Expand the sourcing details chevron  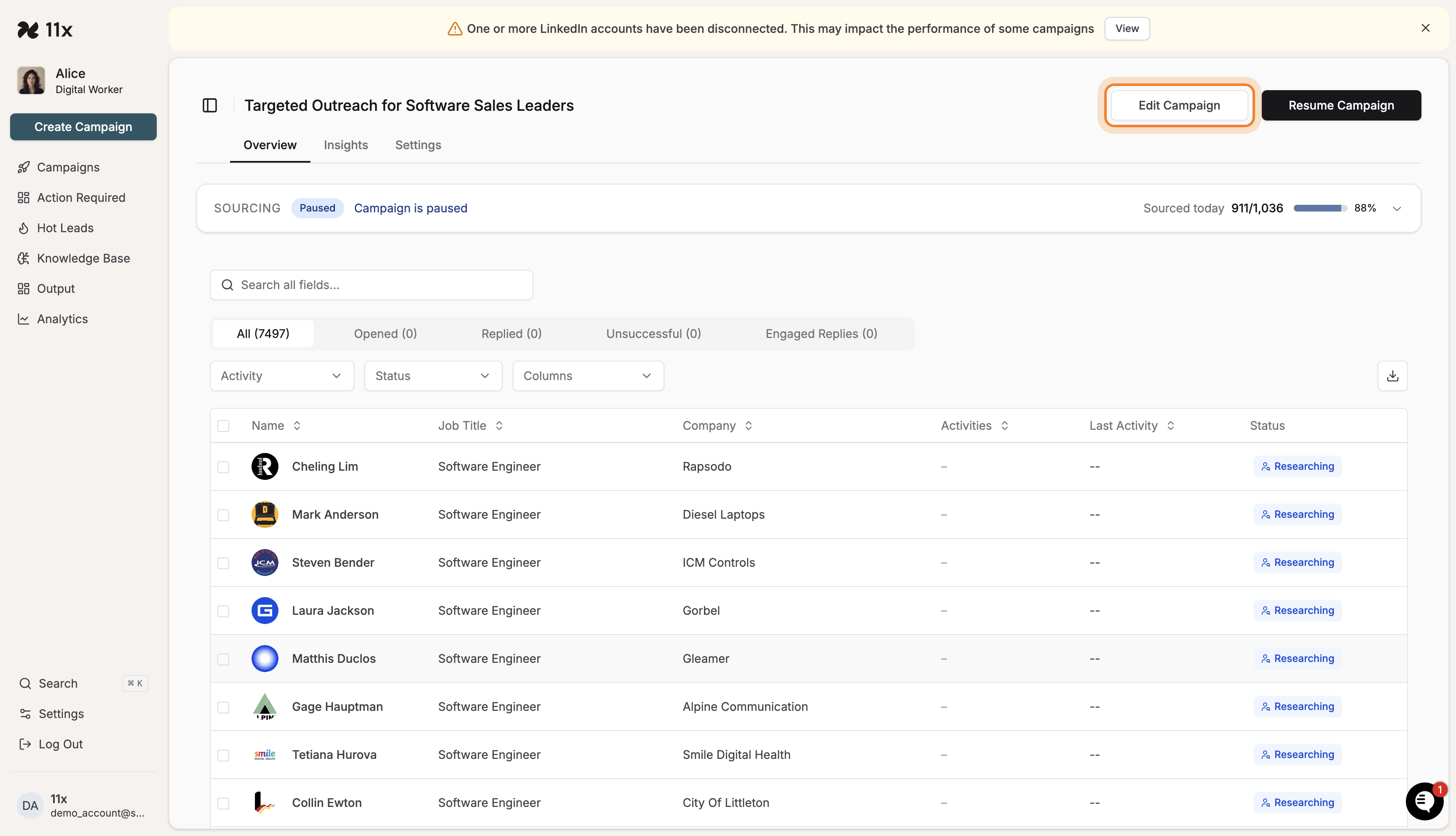pyautogui.click(x=1397, y=208)
